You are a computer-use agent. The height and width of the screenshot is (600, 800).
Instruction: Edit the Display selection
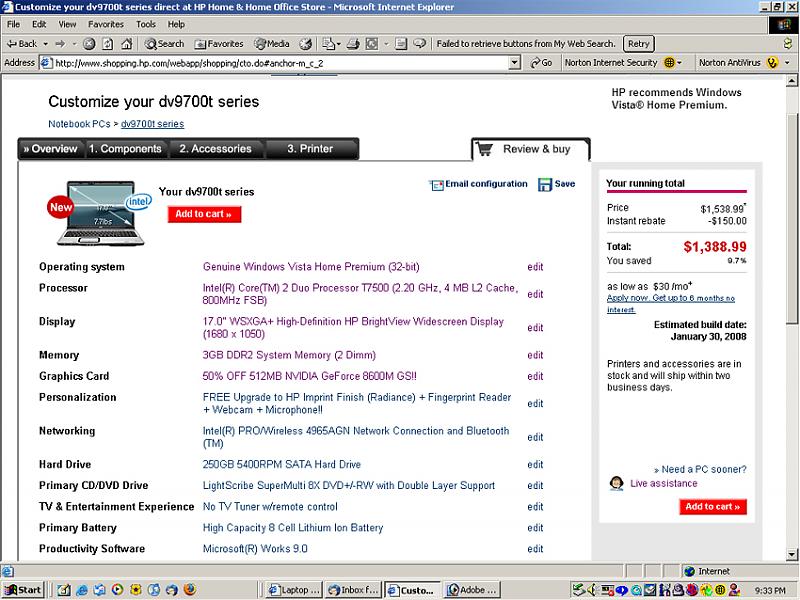pos(535,328)
